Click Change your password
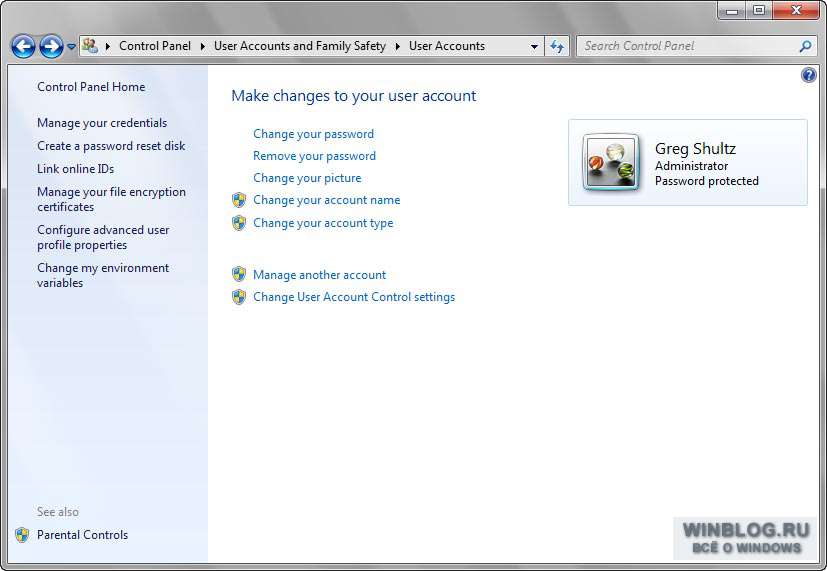The height and width of the screenshot is (571, 827). pyautogui.click(x=313, y=134)
